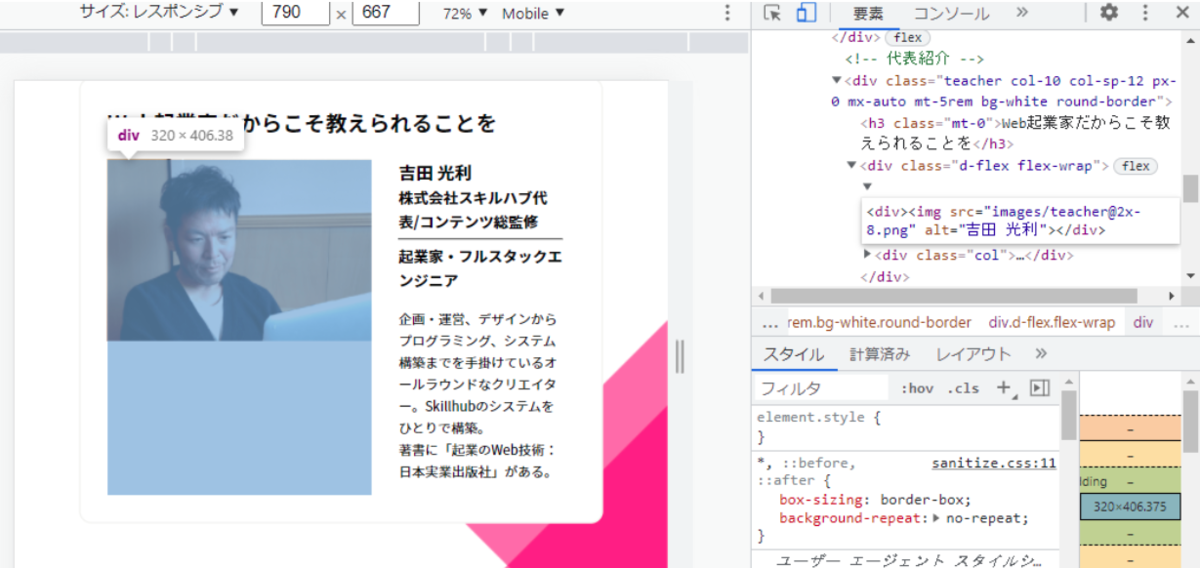Click the new style rule plus icon

point(1004,388)
